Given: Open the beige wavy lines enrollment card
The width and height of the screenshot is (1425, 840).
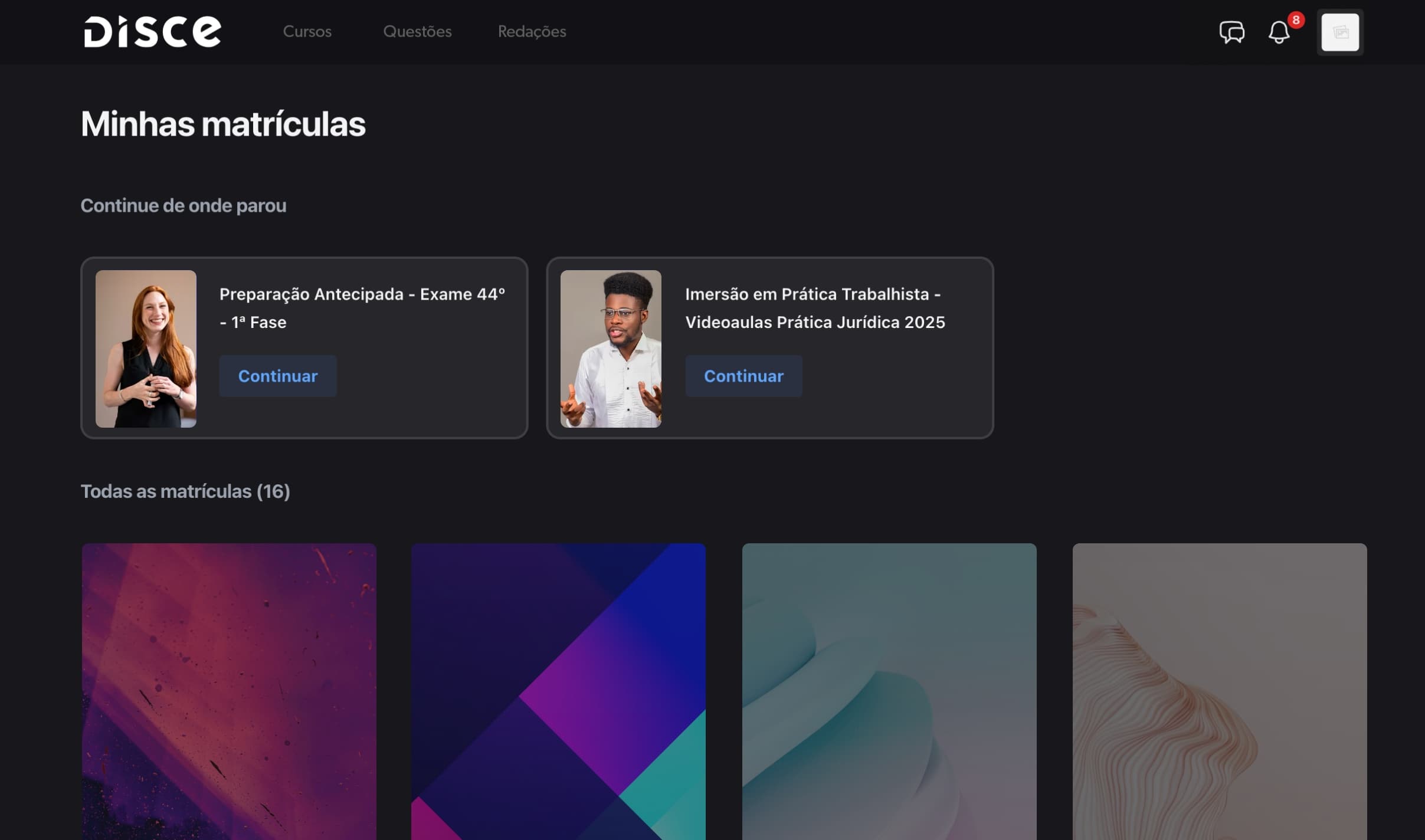Looking at the screenshot, I should pos(1219,691).
